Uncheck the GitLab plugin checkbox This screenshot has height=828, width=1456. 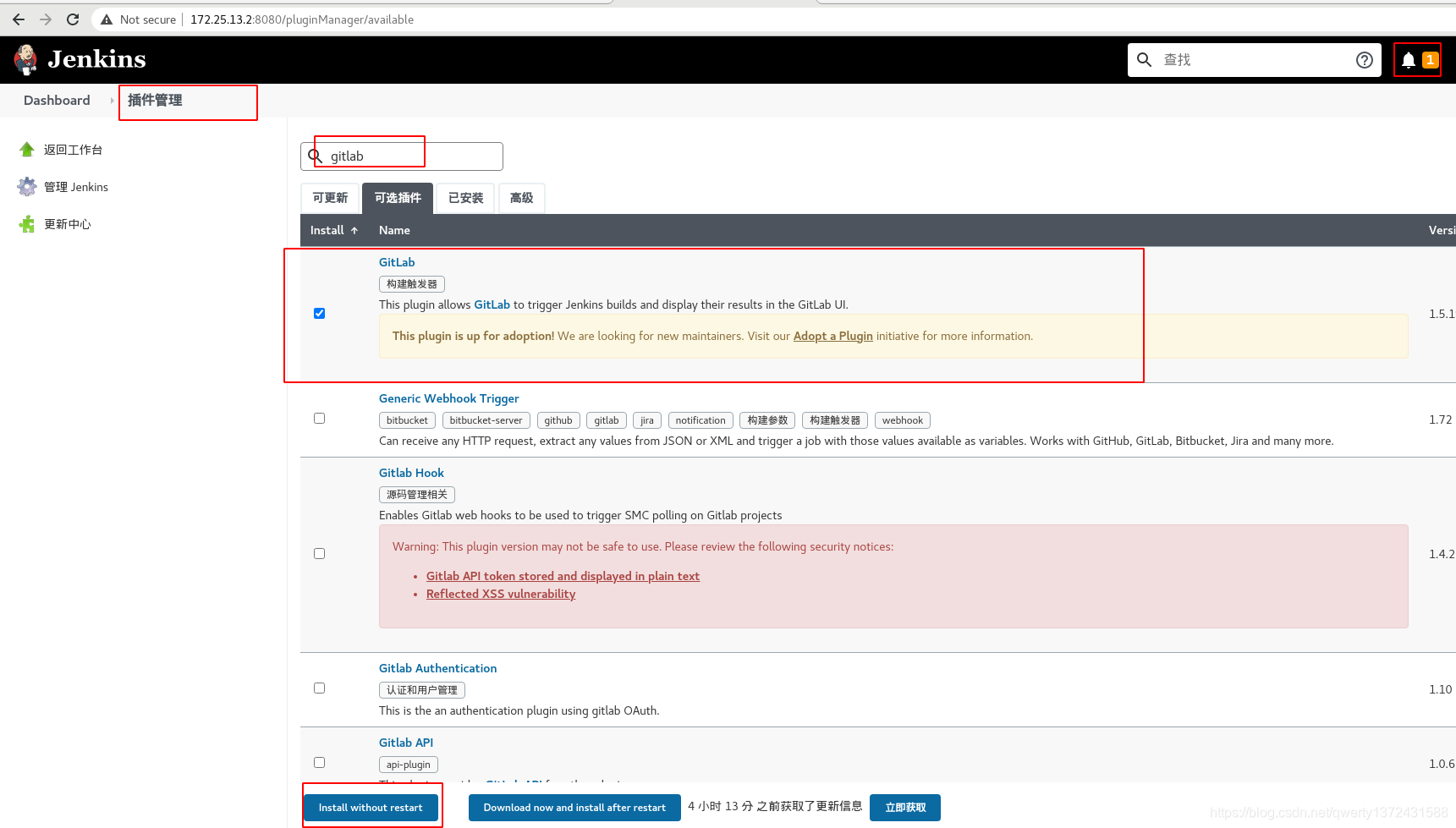[319, 313]
